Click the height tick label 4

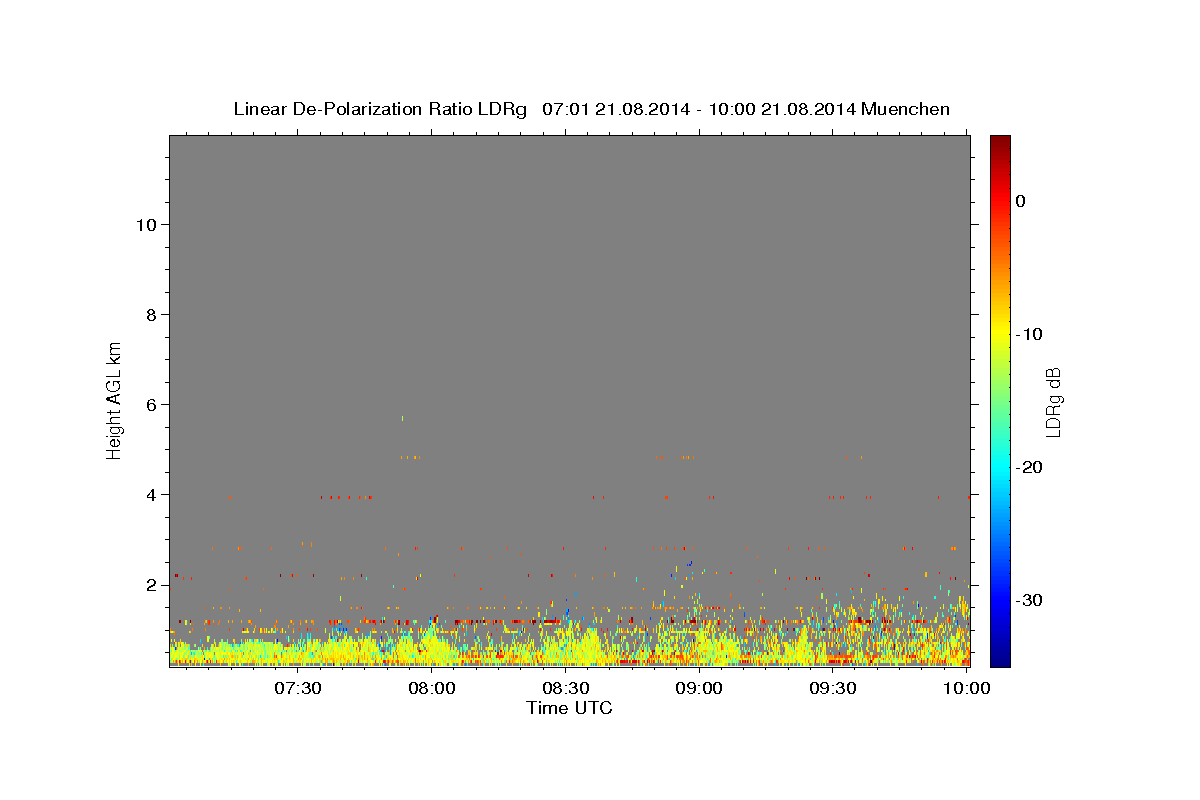(x=149, y=494)
